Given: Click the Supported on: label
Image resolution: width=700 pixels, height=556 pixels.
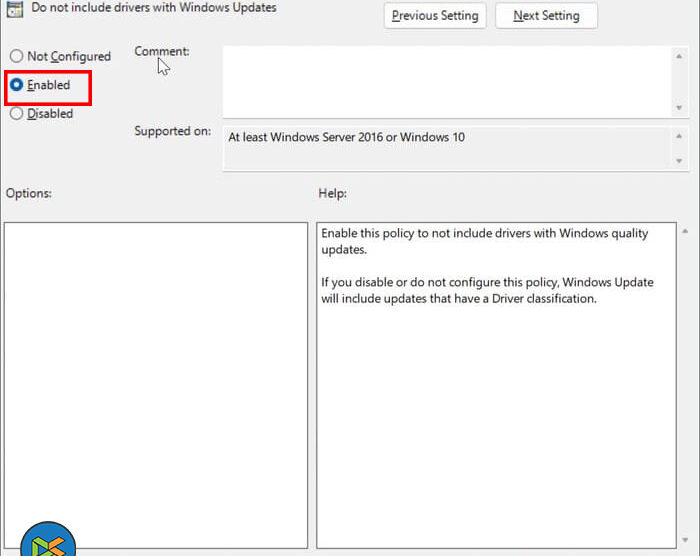Looking at the screenshot, I should point(173,131).
